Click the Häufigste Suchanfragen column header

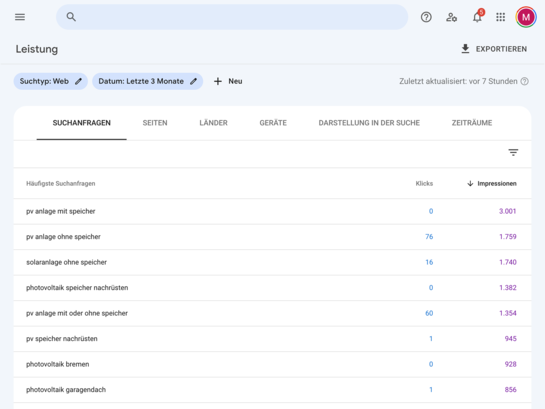pyautogui.click(x=60, y=183)
